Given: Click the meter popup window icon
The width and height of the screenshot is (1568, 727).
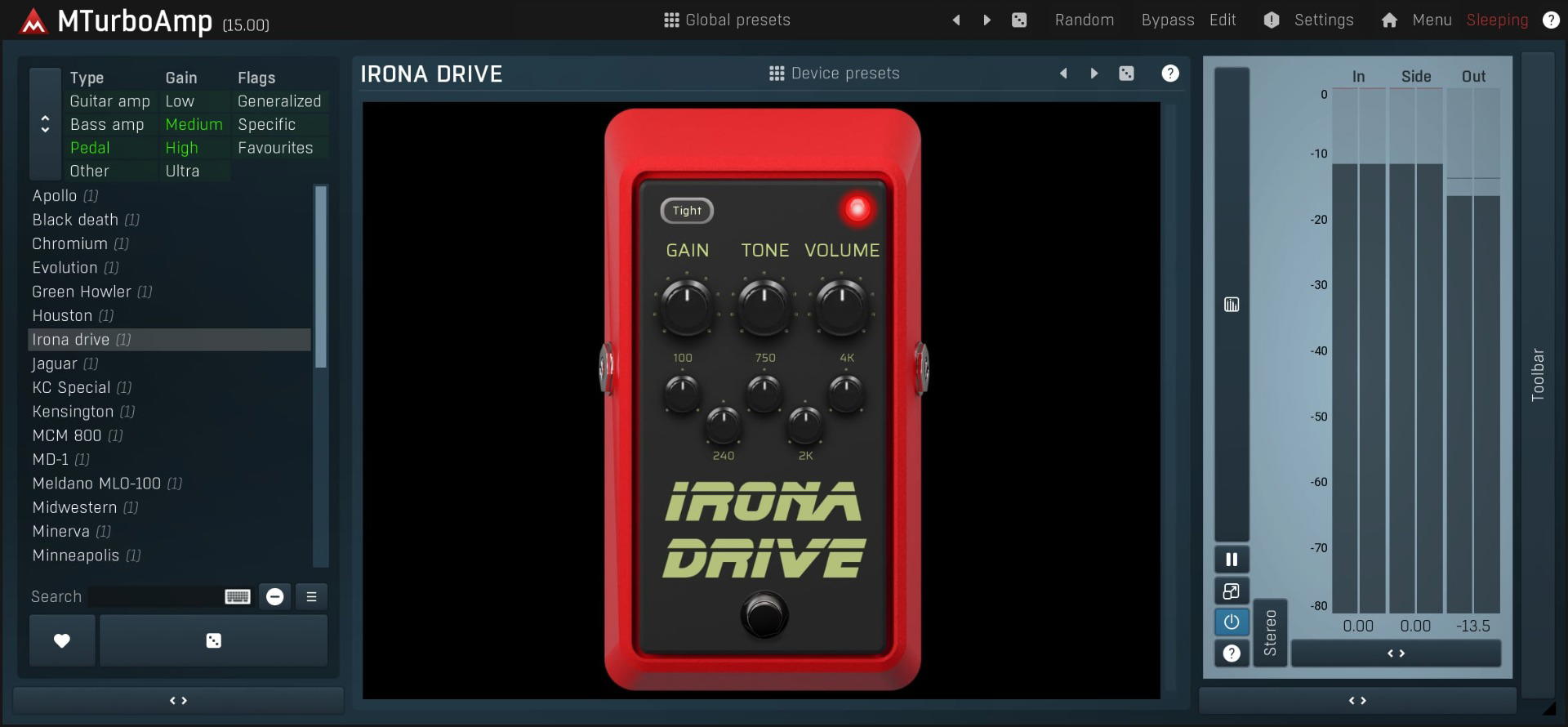Looking at the screenshot, I should [x=1232, y=591].
